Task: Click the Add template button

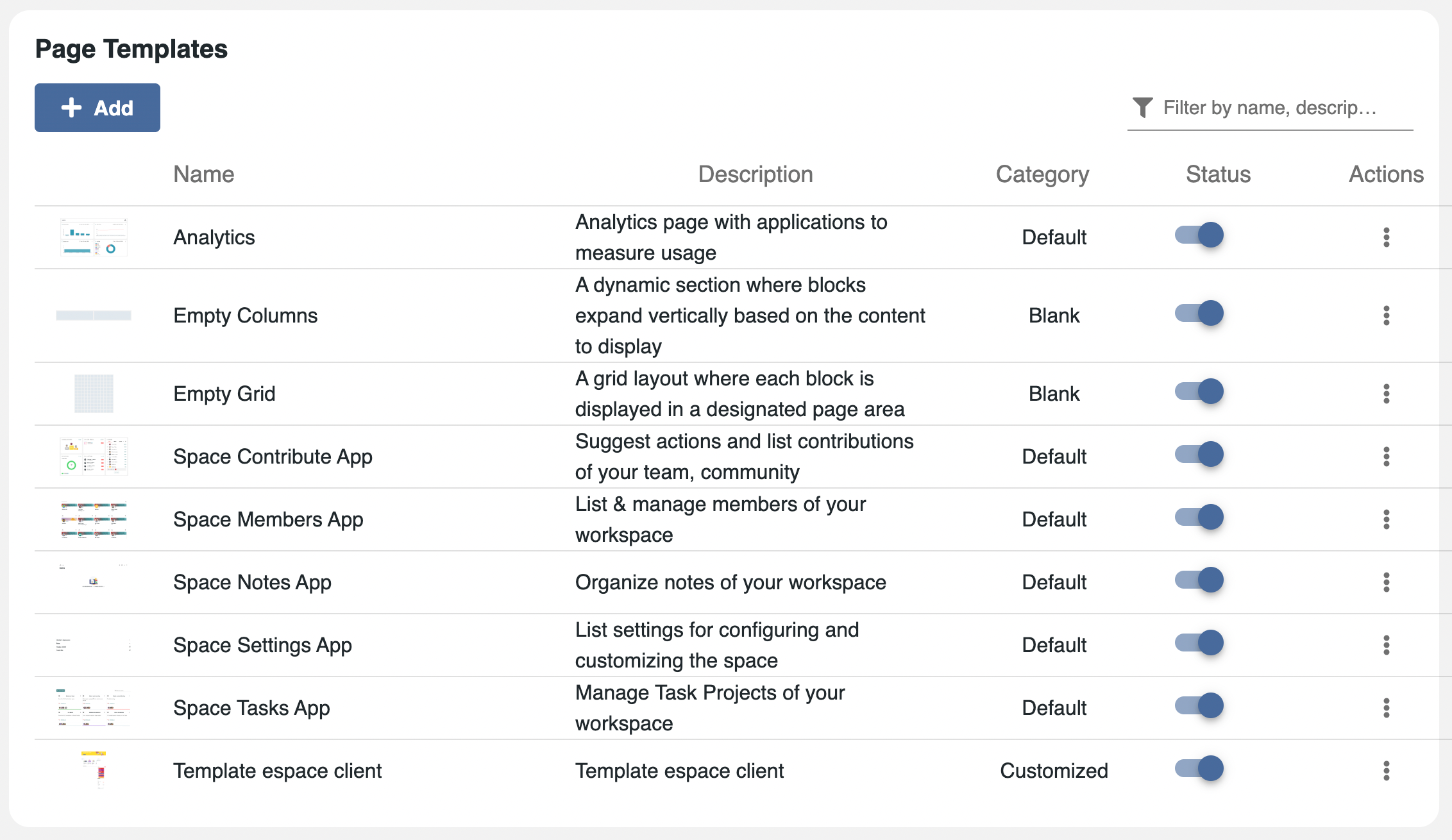Action: coord(97,108)
